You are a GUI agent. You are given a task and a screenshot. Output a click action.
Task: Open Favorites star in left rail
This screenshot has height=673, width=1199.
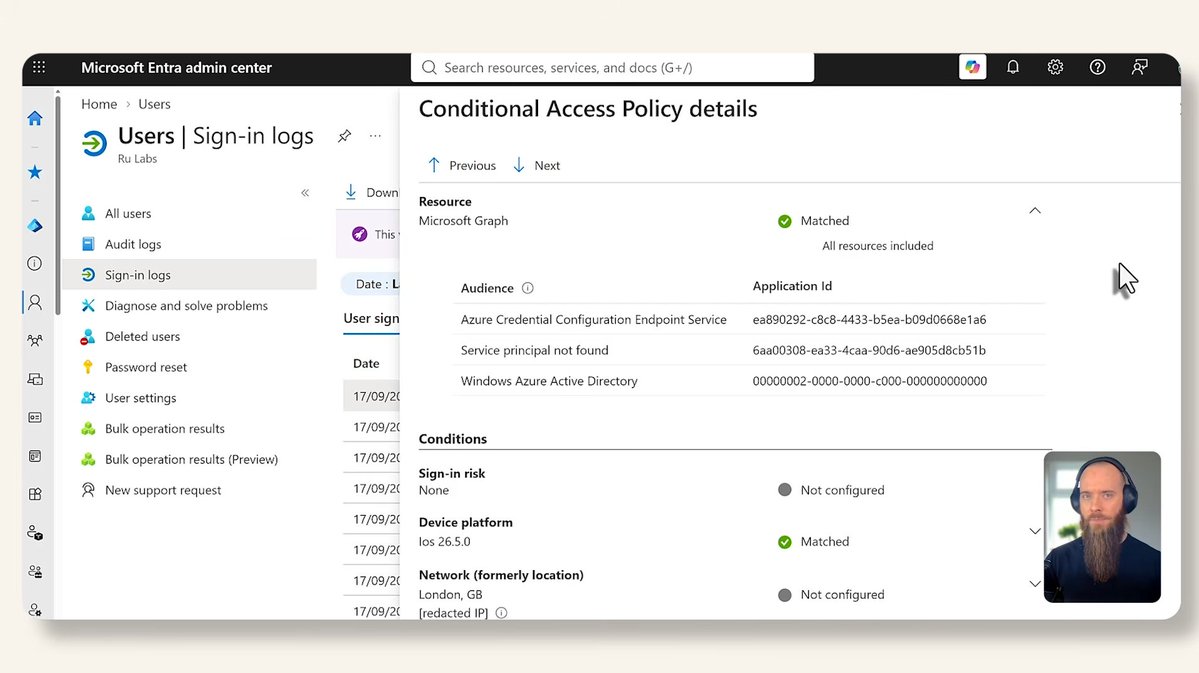(35, 172)
